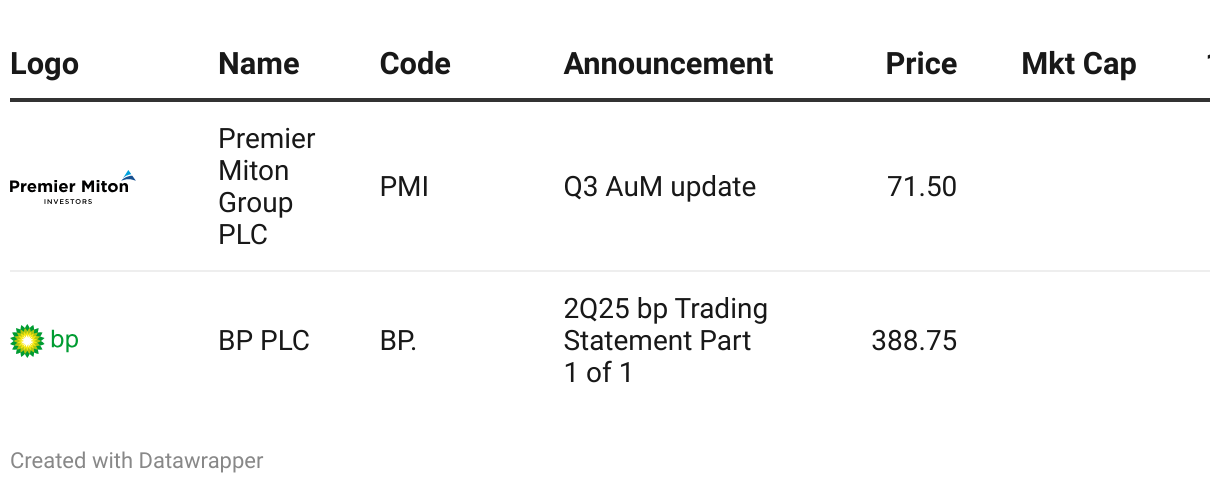This screenshot has width=1220, height=484.
Task: Click the 388.75 price value
Action: tap(914, 341)
